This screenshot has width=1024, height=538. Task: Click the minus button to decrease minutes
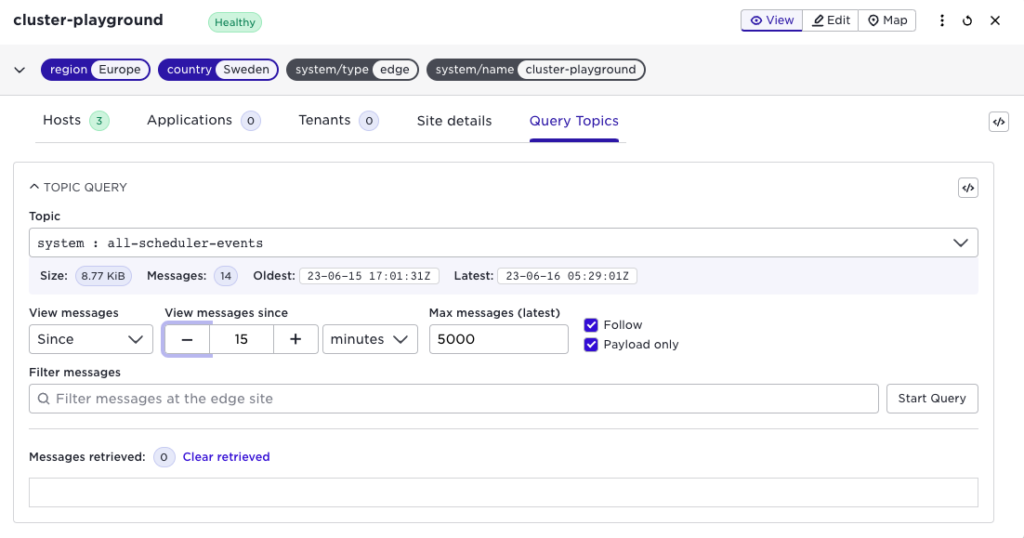click(x=187, y=339)
